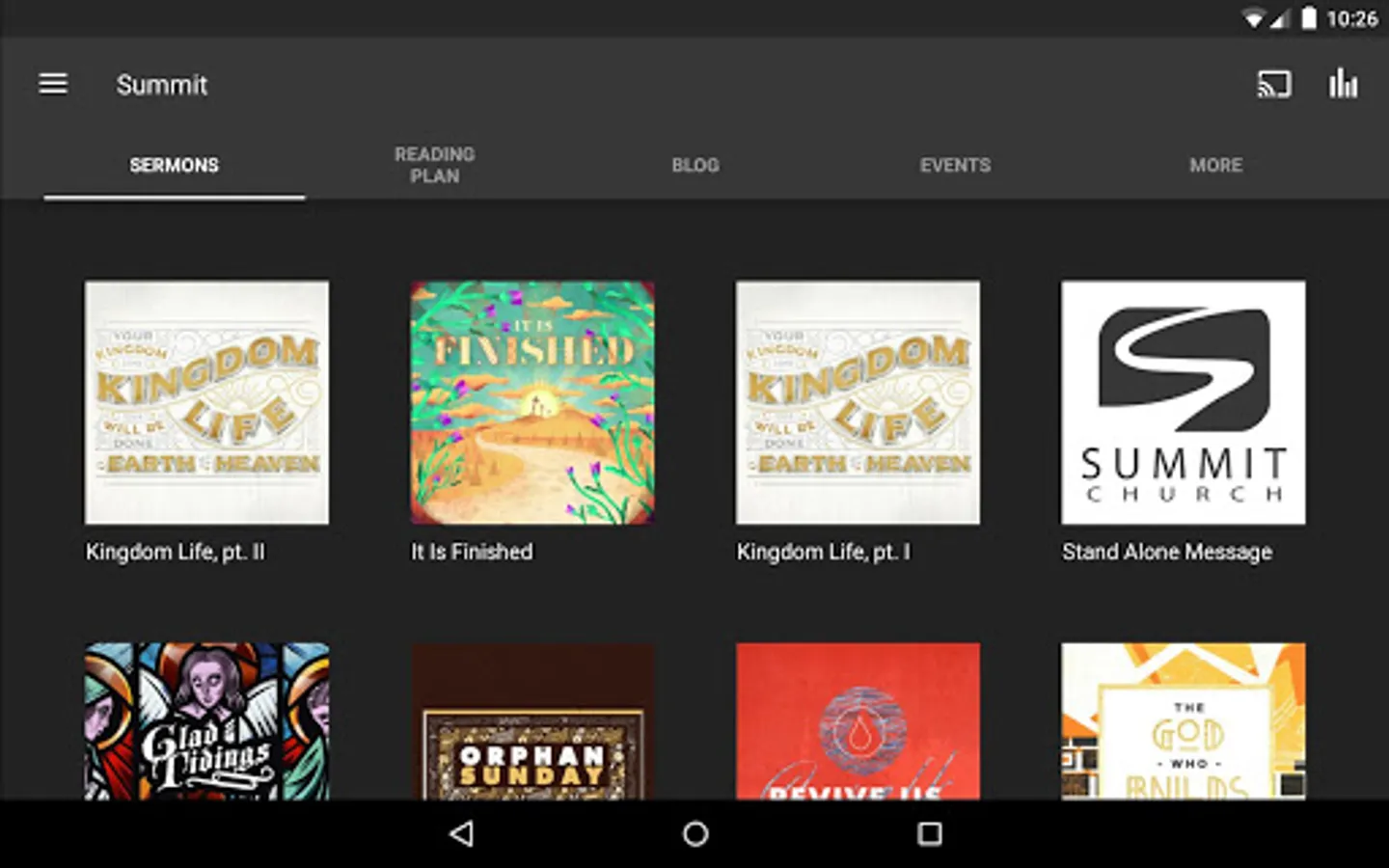Open the It Is Finished artwork
Screen dimensions: 1389x868
click(x=532, y=402)
